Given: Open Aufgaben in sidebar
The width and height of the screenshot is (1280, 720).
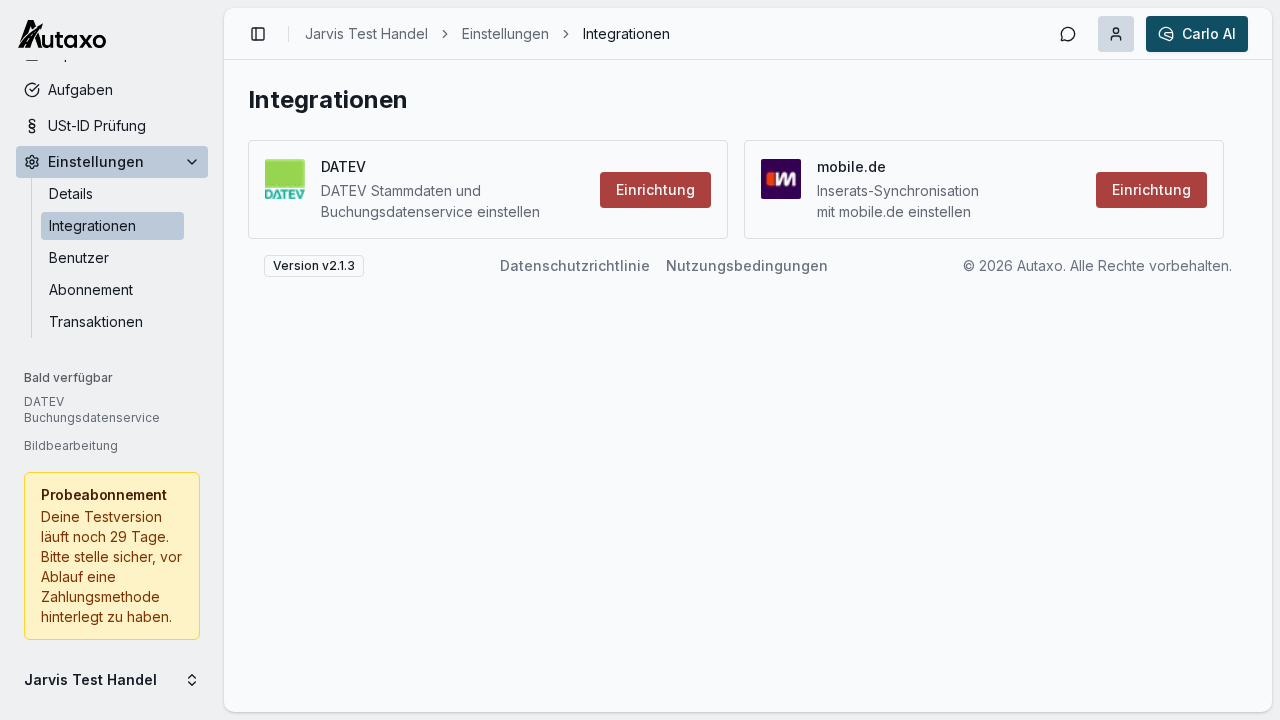Looking at the screenshot, I should 112,90.
